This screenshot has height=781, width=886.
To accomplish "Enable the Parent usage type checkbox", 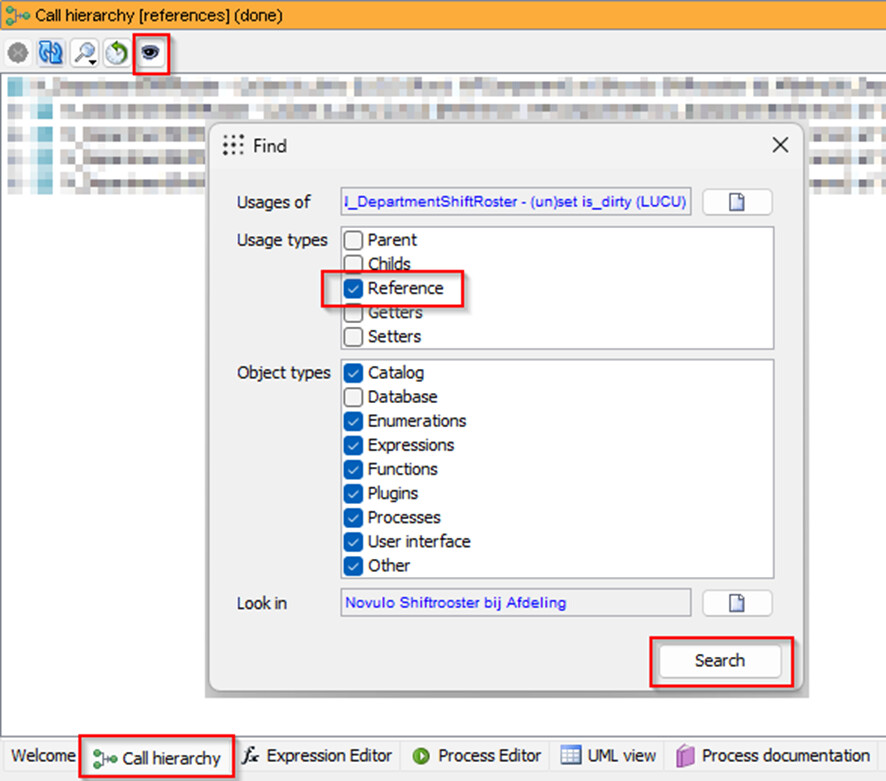I will (x=353, y=240).
